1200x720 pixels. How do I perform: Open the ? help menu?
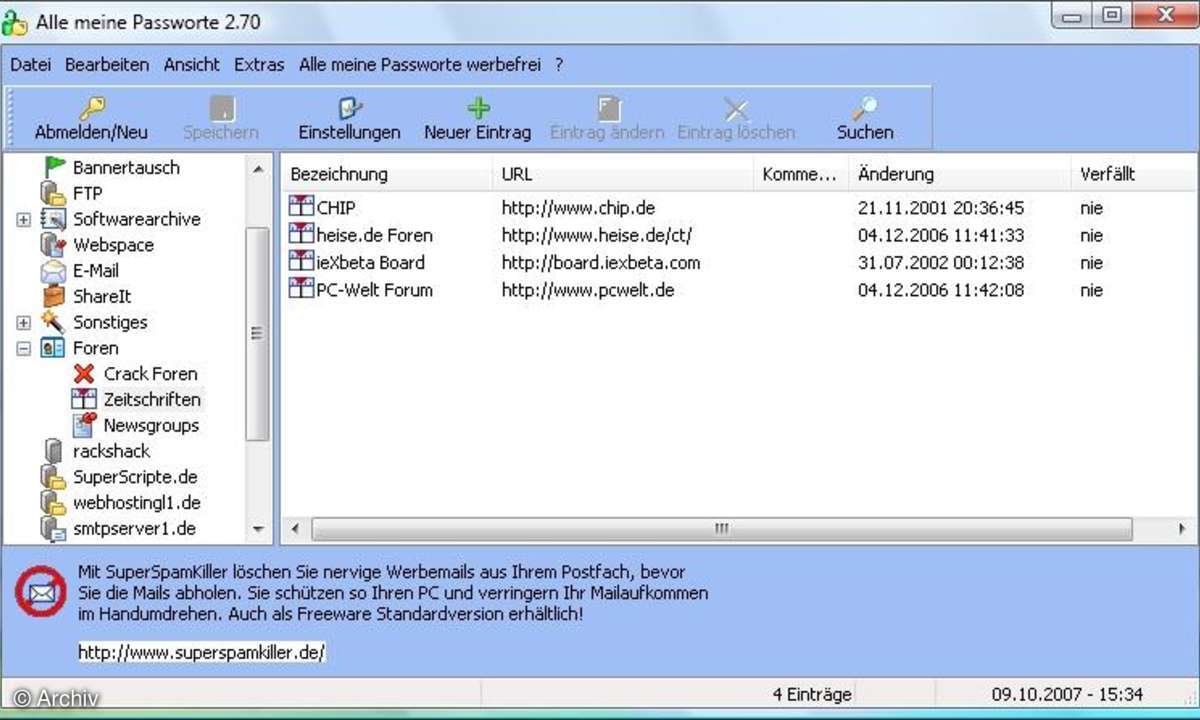click(x=559, y=65)
